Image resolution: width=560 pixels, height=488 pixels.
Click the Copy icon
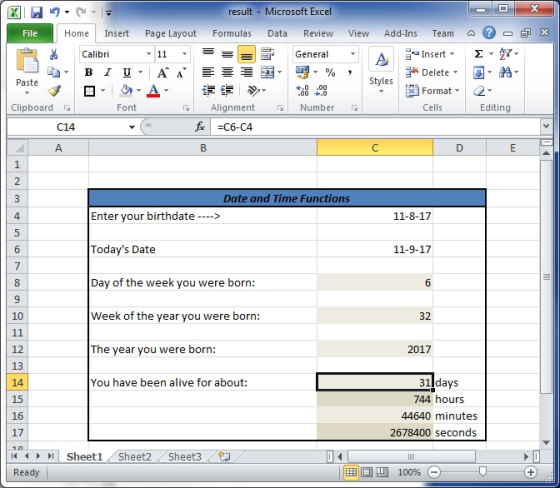[54, 73]
